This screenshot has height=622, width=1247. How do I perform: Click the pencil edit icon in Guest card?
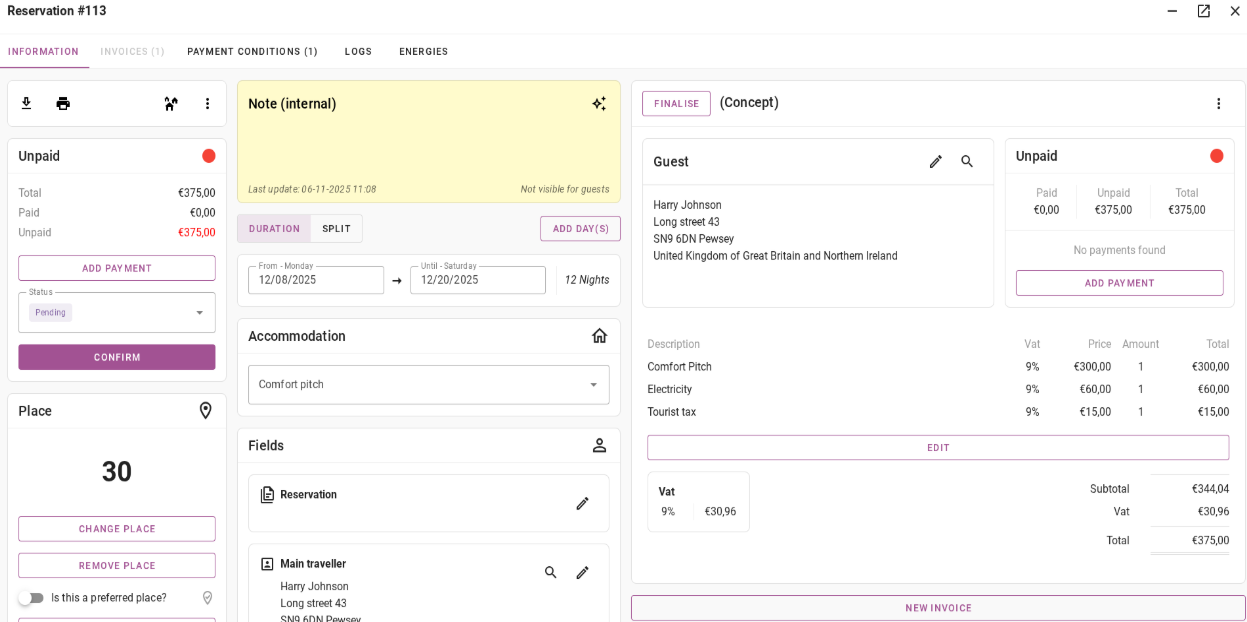tap(935, 162)
